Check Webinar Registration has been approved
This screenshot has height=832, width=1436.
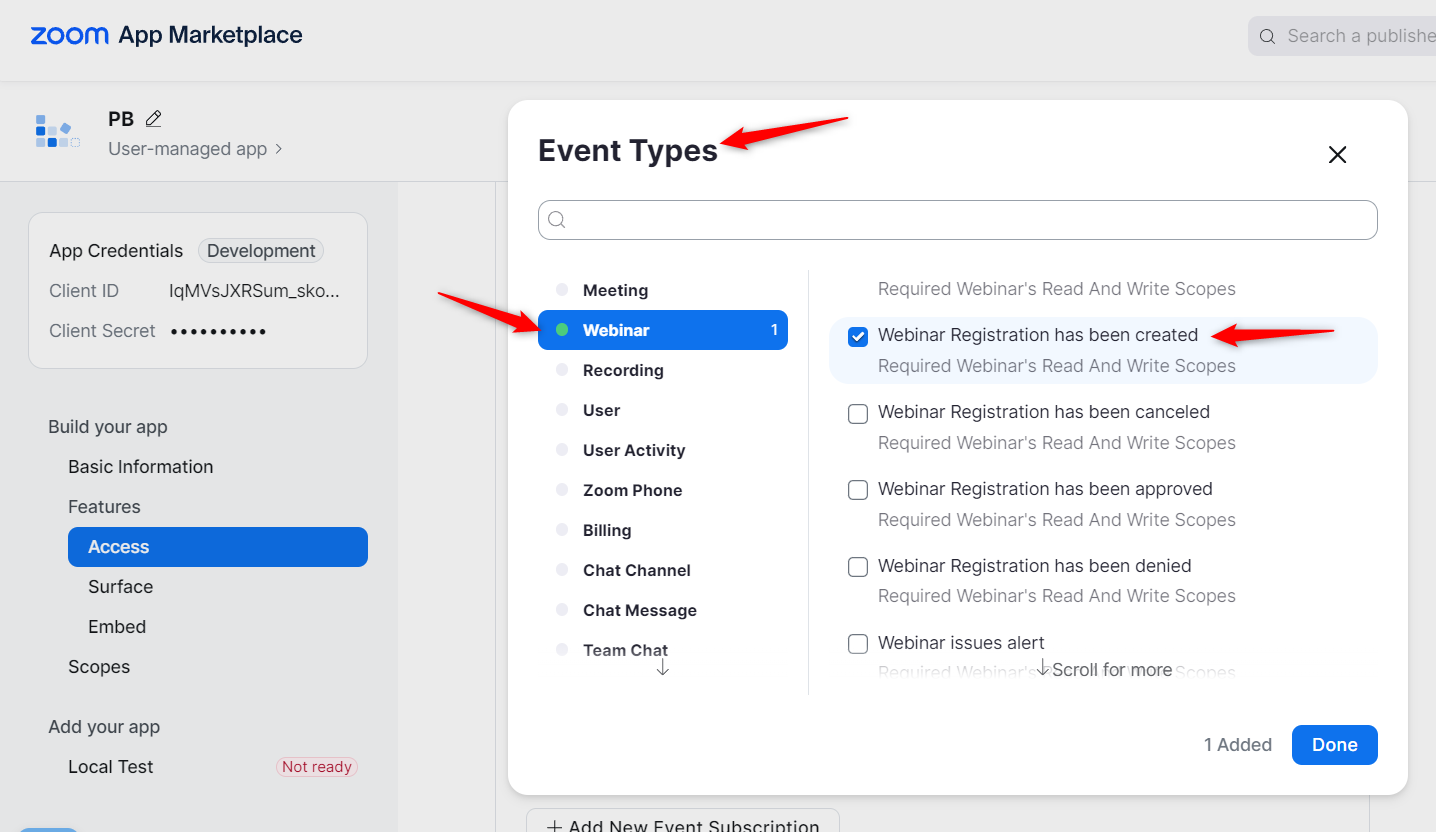(x=858, y=490)
